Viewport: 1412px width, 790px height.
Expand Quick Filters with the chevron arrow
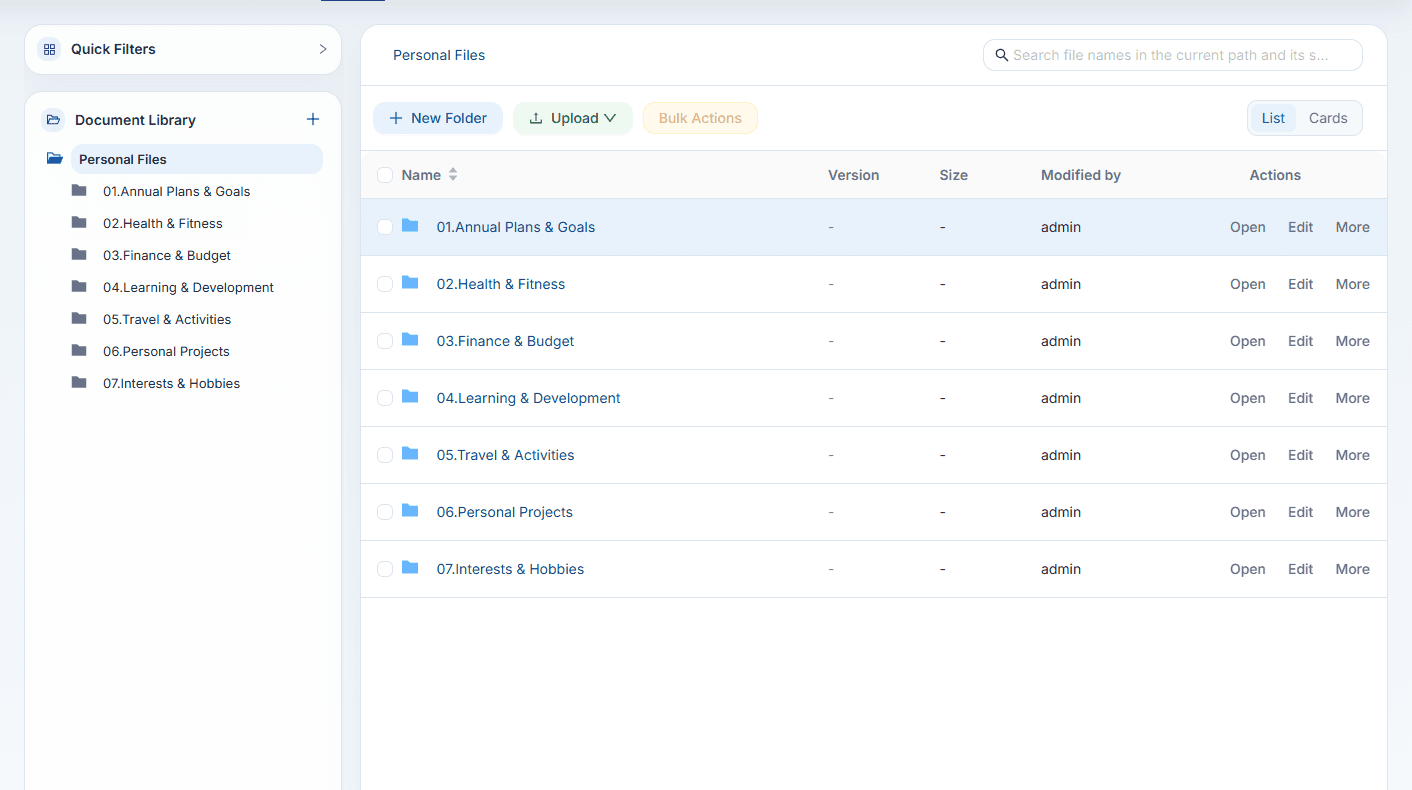323,49
